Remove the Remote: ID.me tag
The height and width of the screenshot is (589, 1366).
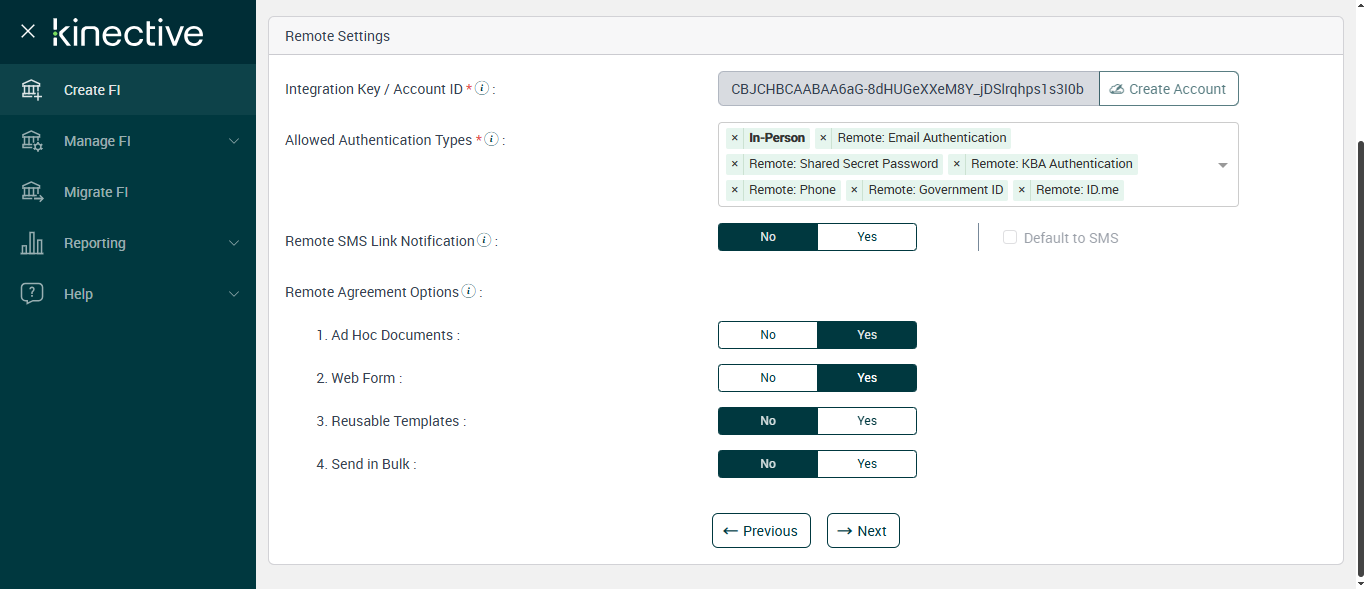1021,190
